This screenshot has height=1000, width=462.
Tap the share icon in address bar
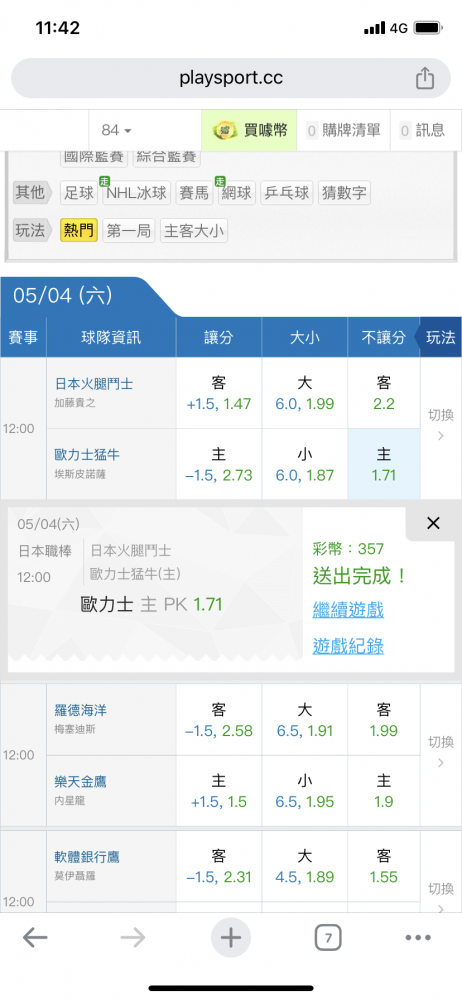click(x=425, y=79)
